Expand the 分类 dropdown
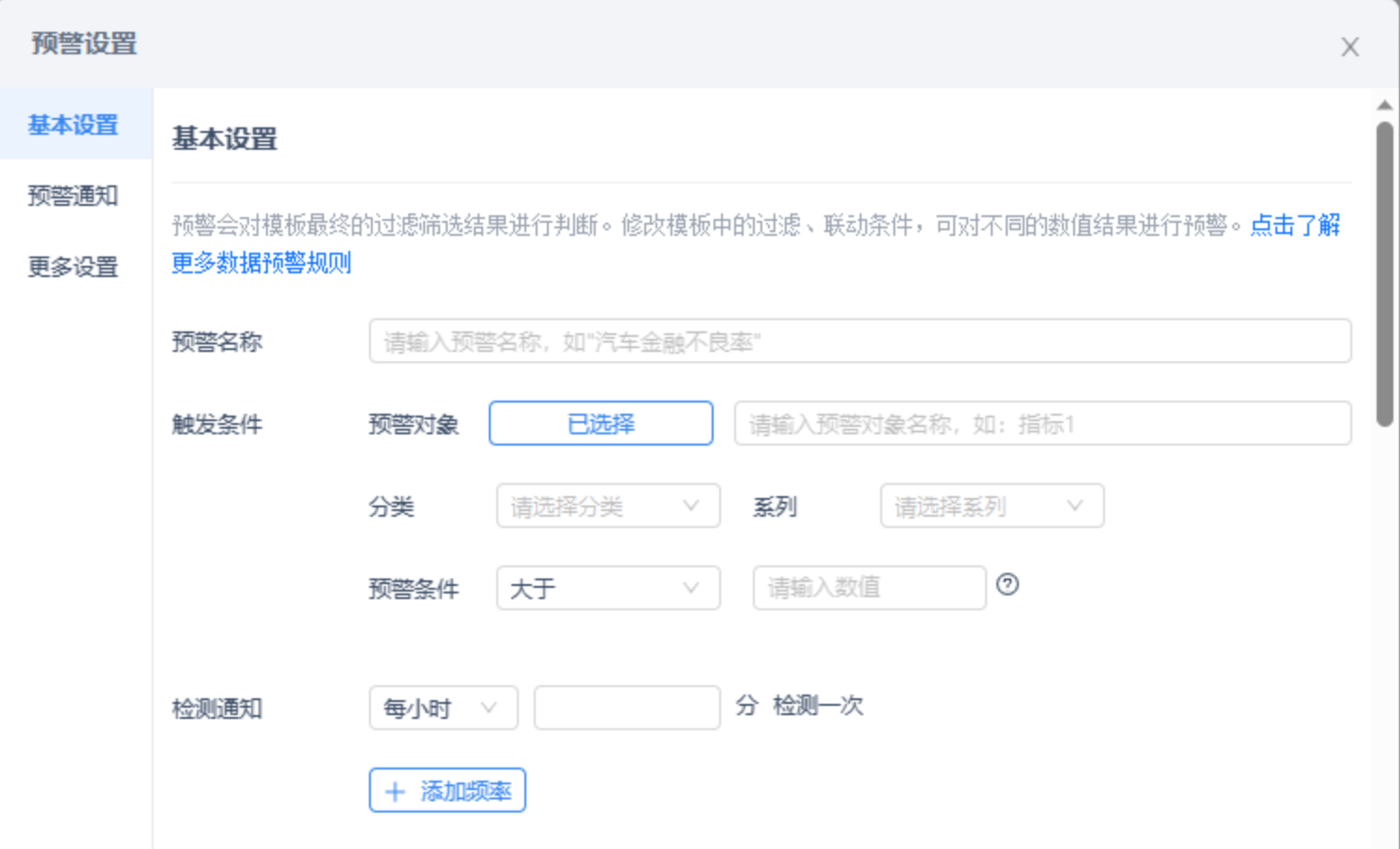Screen dimensions: 1400x849 pos(608,506)
